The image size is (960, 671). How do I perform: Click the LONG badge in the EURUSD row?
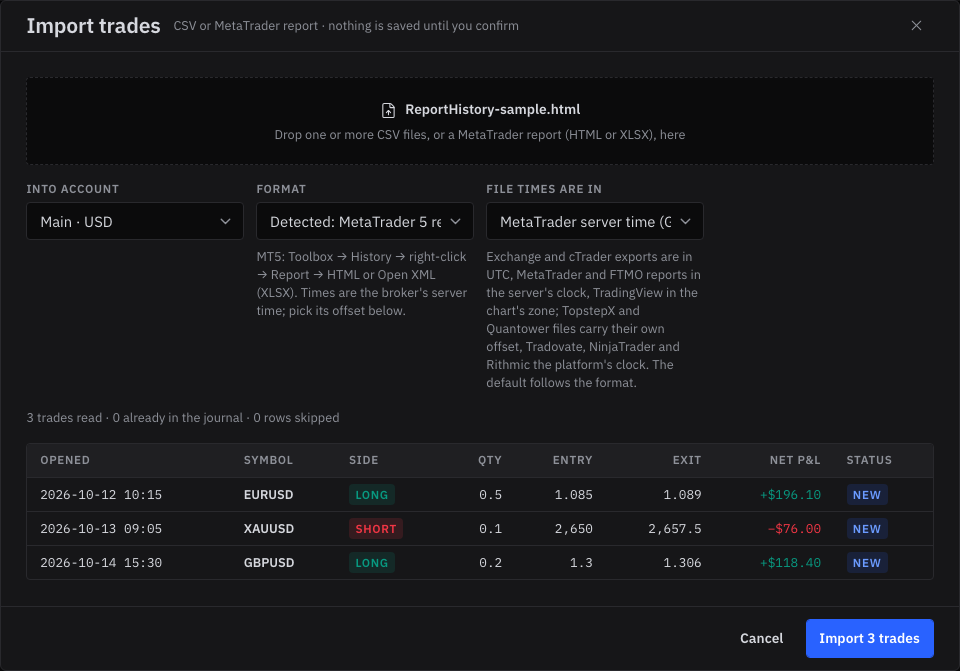coord(372,495)
